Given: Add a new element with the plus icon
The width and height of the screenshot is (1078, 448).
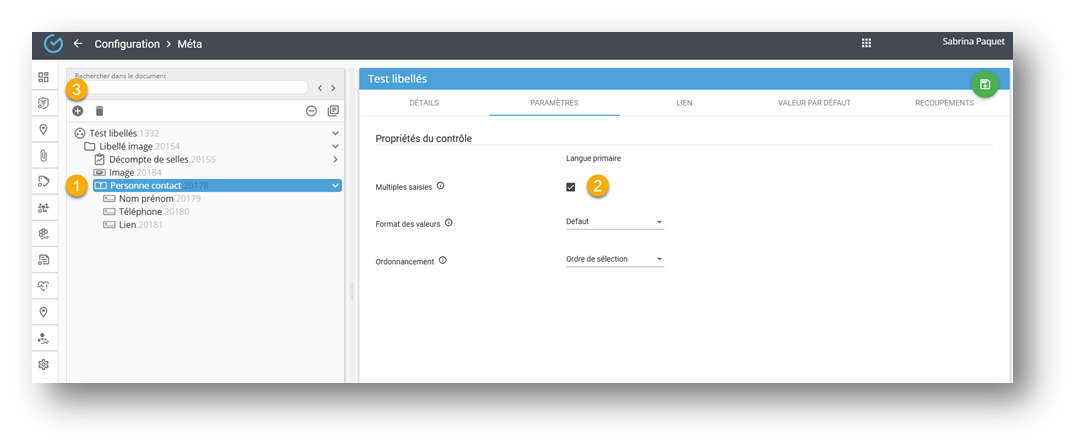Looking at the screenshot, I should click(x=78, y=111).
